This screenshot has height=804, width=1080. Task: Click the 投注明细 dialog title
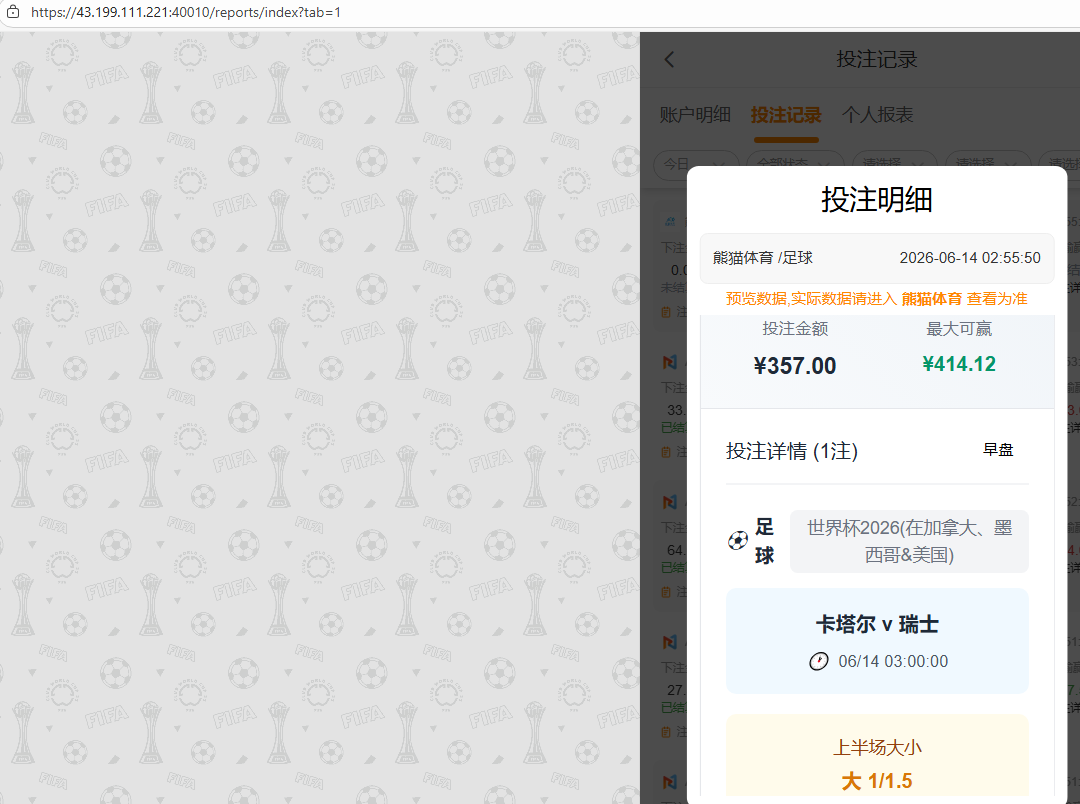(877, 200)
